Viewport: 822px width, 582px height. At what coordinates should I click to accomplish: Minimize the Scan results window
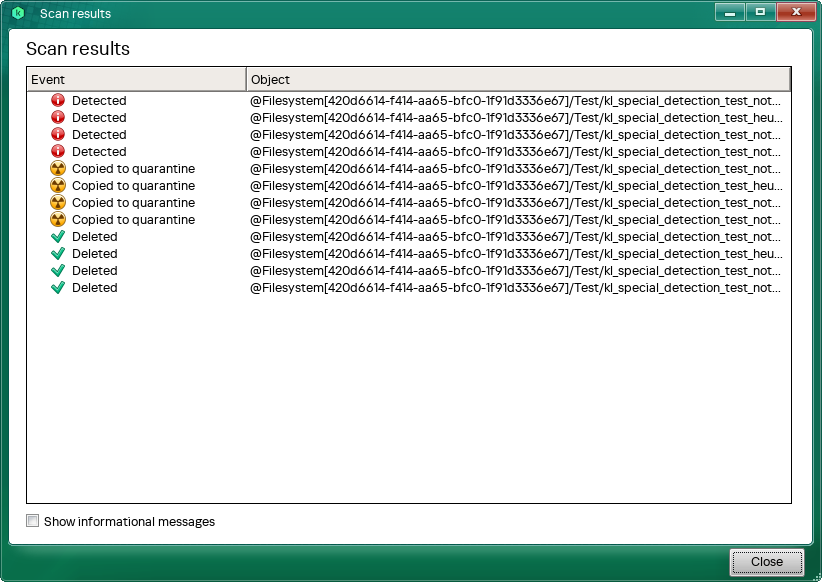730,13
